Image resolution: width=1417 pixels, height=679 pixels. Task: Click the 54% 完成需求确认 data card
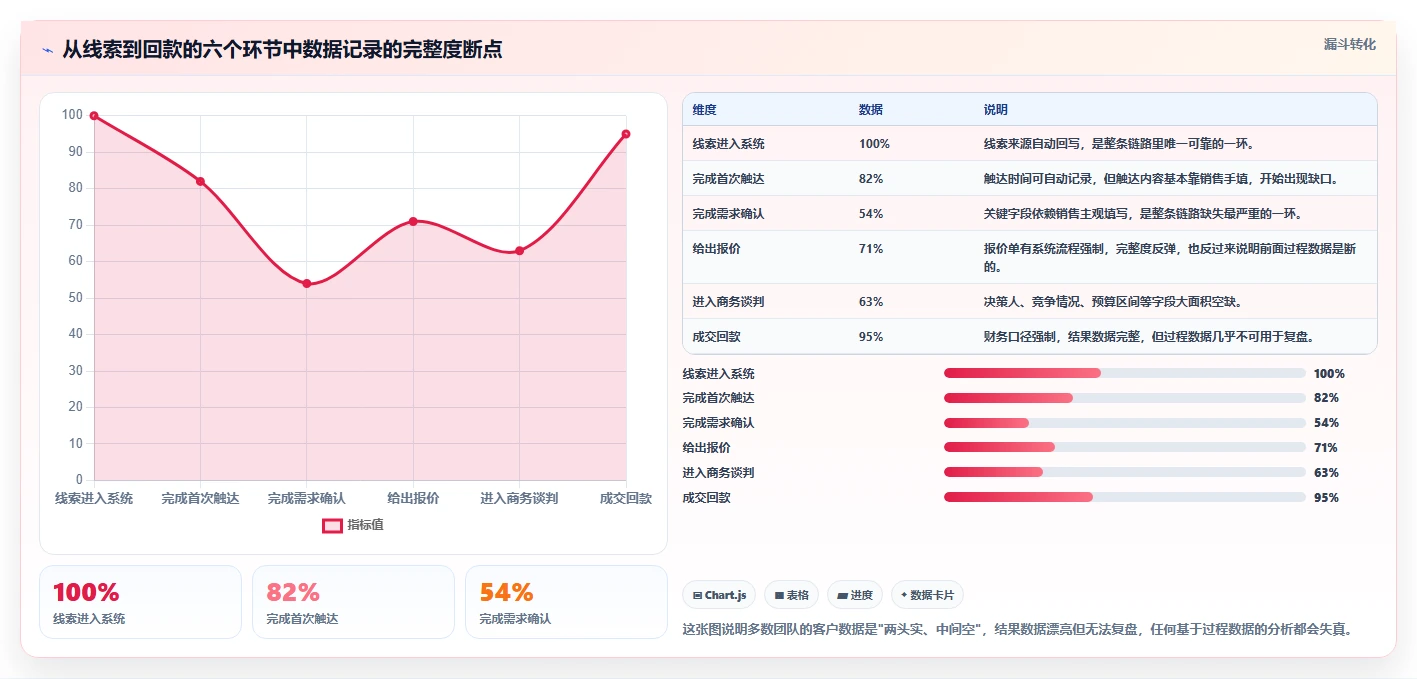pyautogui.click(x=566, y=602)
